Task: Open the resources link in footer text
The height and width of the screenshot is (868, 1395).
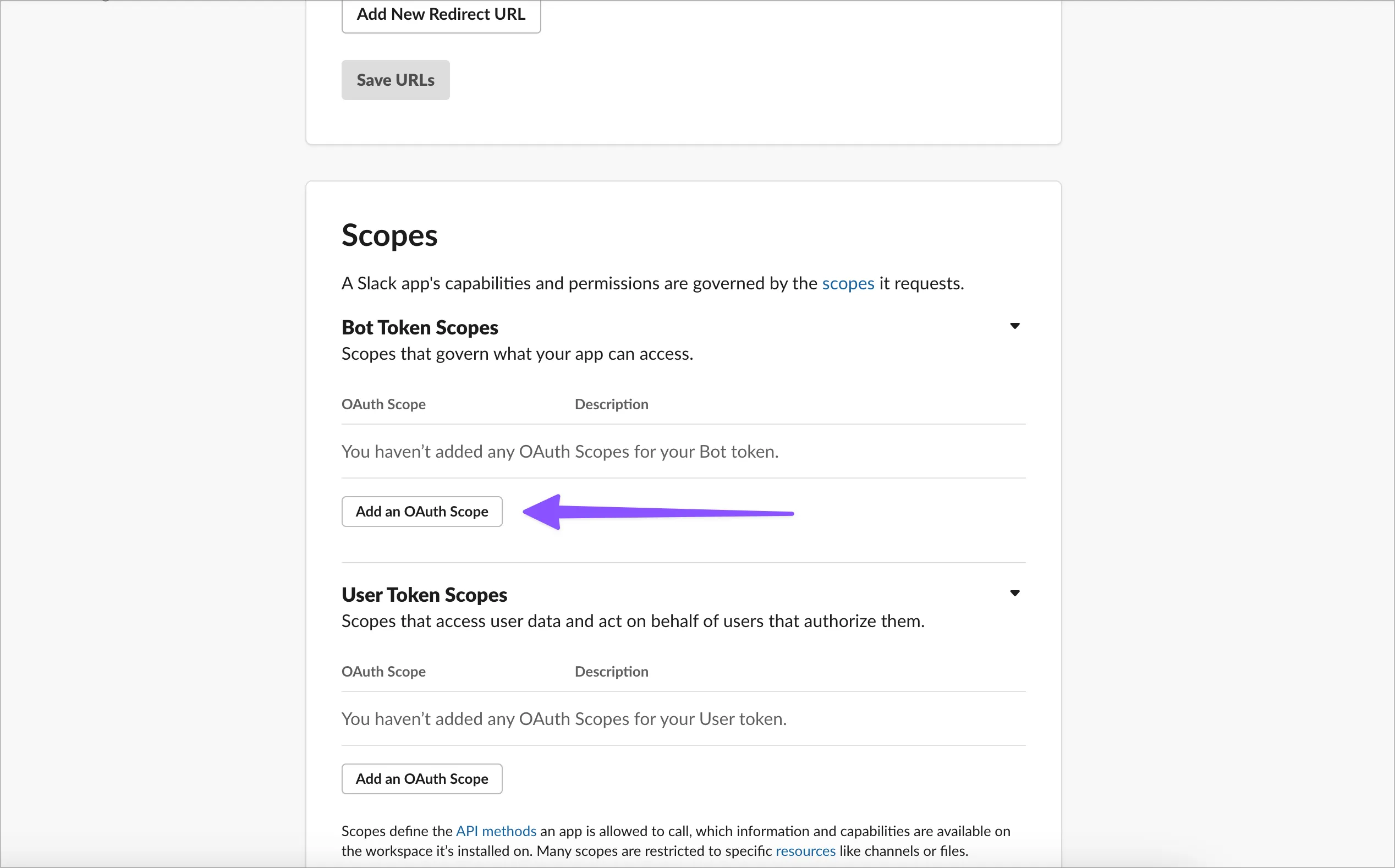Action: click(805, 851)
